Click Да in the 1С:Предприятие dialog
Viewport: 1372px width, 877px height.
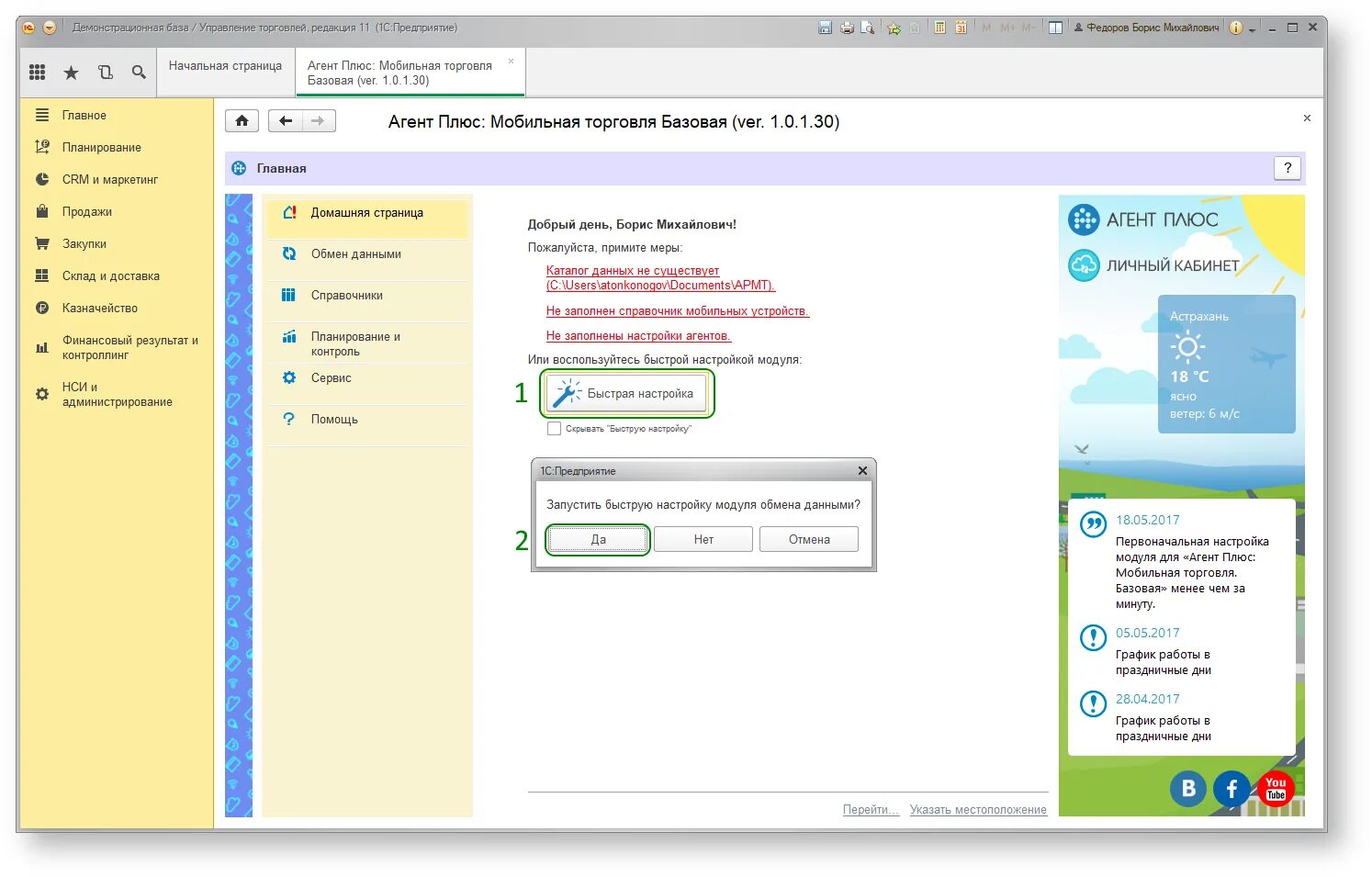598,539
